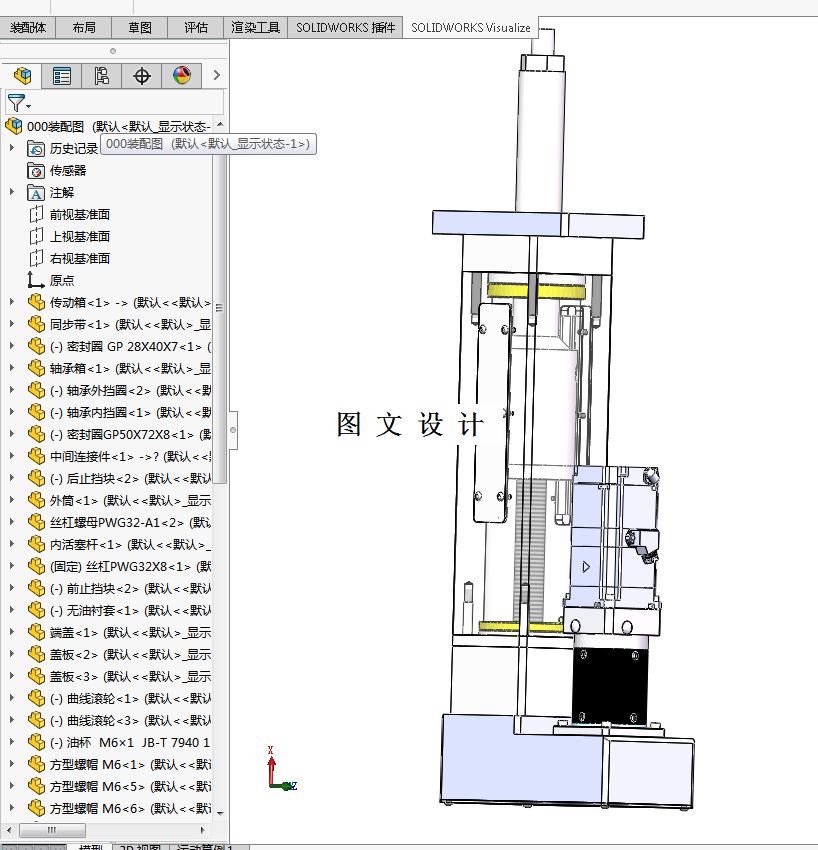
Task: Select the 无油衬套<1> part icon
Action: coord(36,610)
